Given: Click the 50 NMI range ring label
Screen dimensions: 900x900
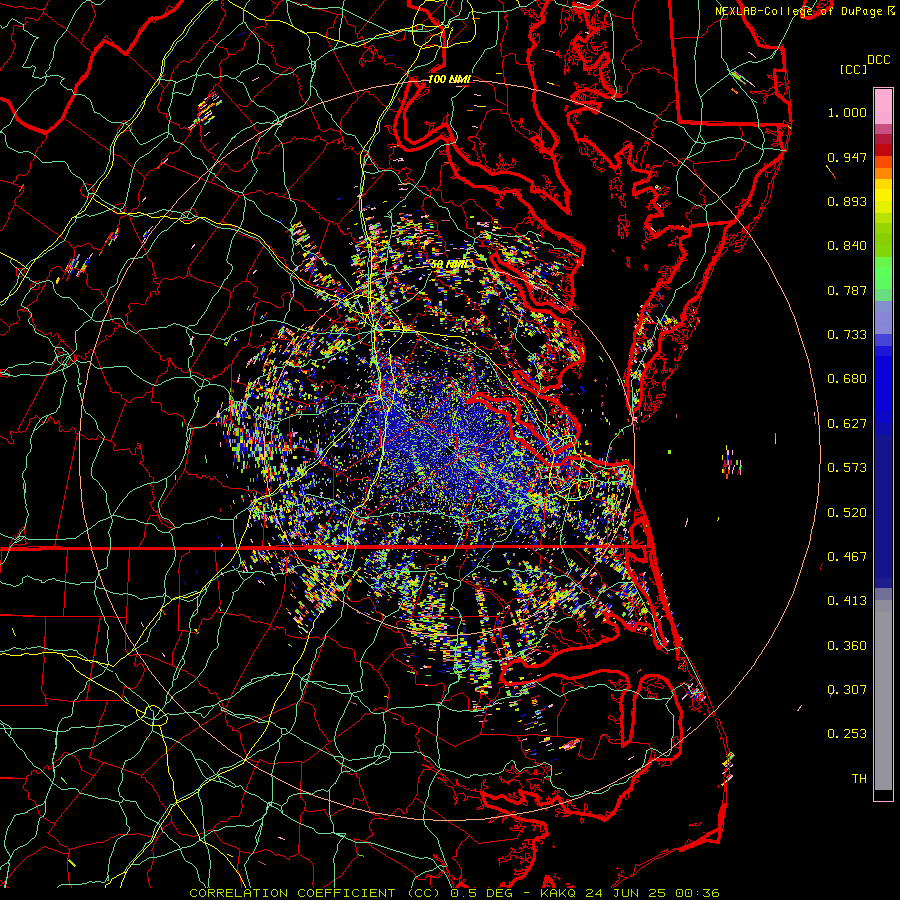Looking at the screenshot, I should click(x=448, y=265).
